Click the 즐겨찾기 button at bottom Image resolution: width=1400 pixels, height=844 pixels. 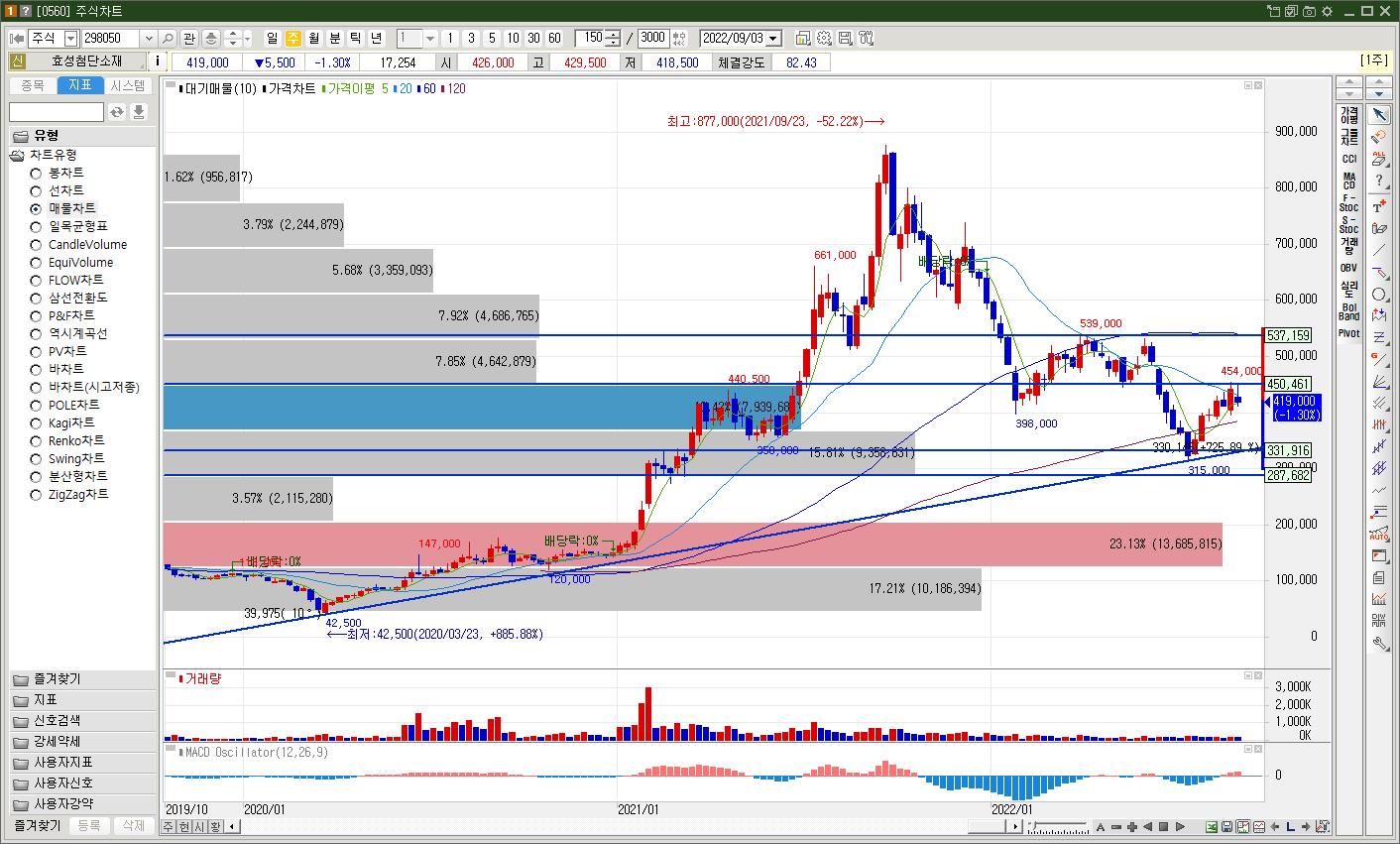37,825
